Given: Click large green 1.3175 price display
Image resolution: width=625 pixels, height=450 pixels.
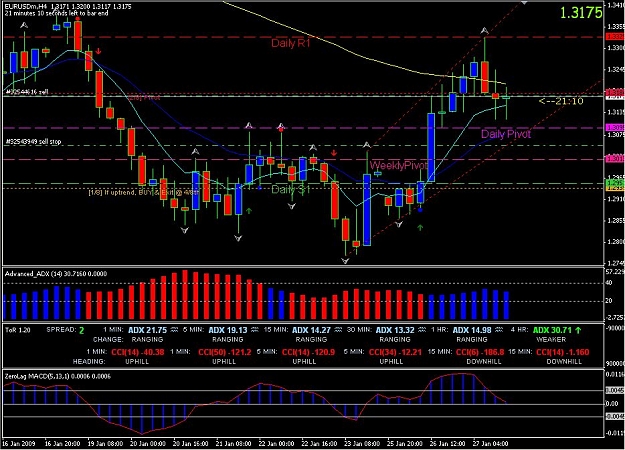Looking at the screenshot, I should pyautogui.click(x=581, y=13).
